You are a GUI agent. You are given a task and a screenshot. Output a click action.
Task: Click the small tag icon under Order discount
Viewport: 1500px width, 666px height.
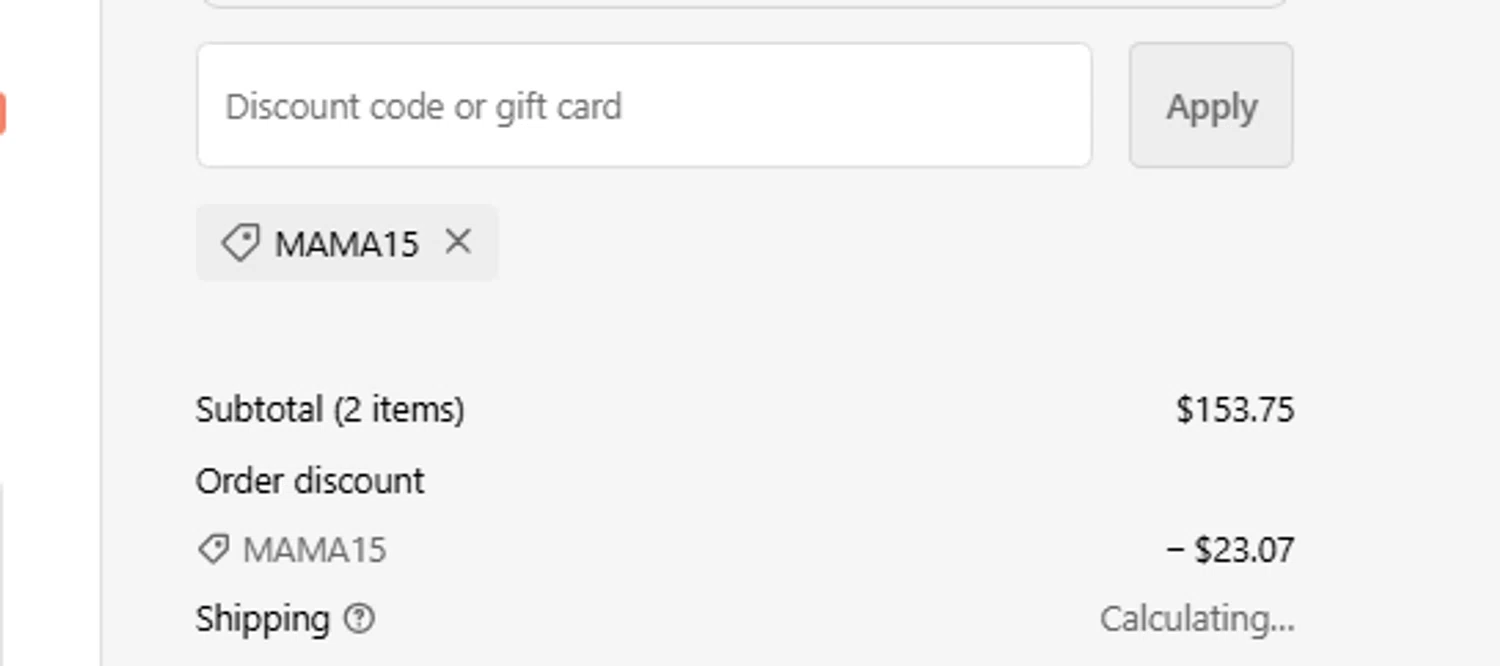212,549
